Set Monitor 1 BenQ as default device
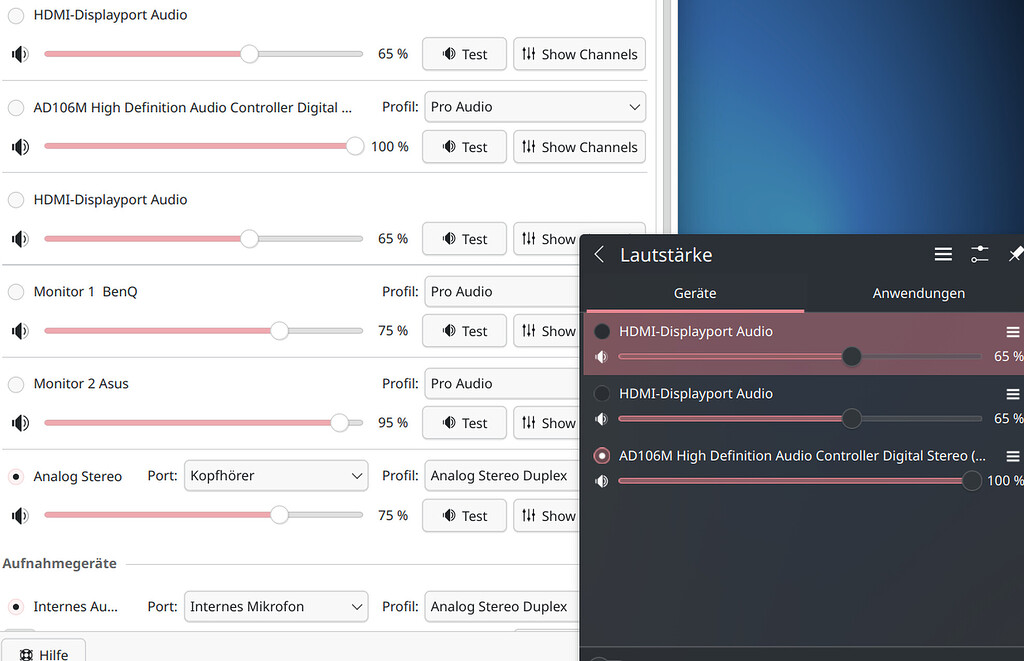The width and height of the screenshot is (1024, 661). click(15, 292)
